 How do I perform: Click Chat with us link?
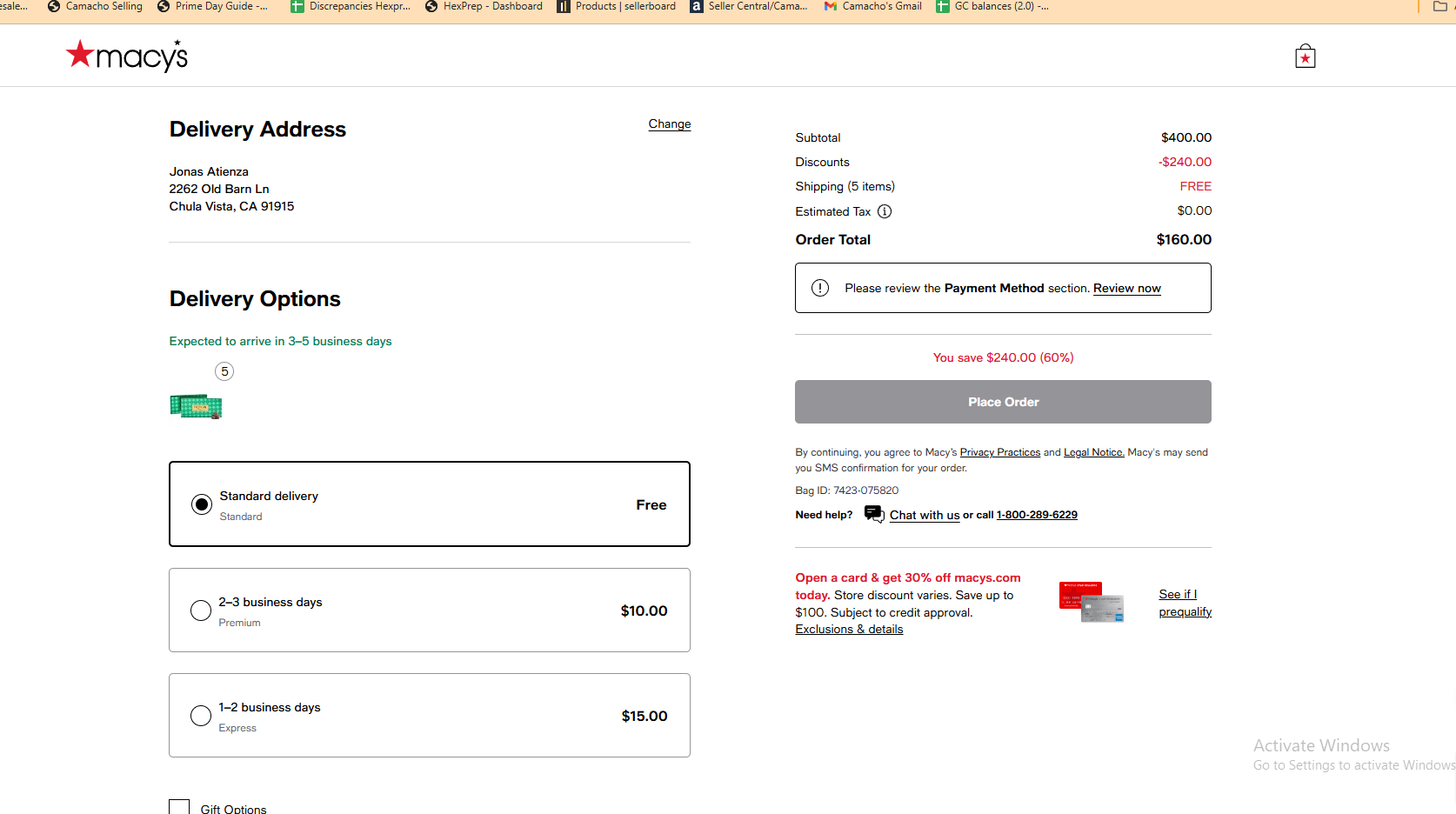(925, 515)
